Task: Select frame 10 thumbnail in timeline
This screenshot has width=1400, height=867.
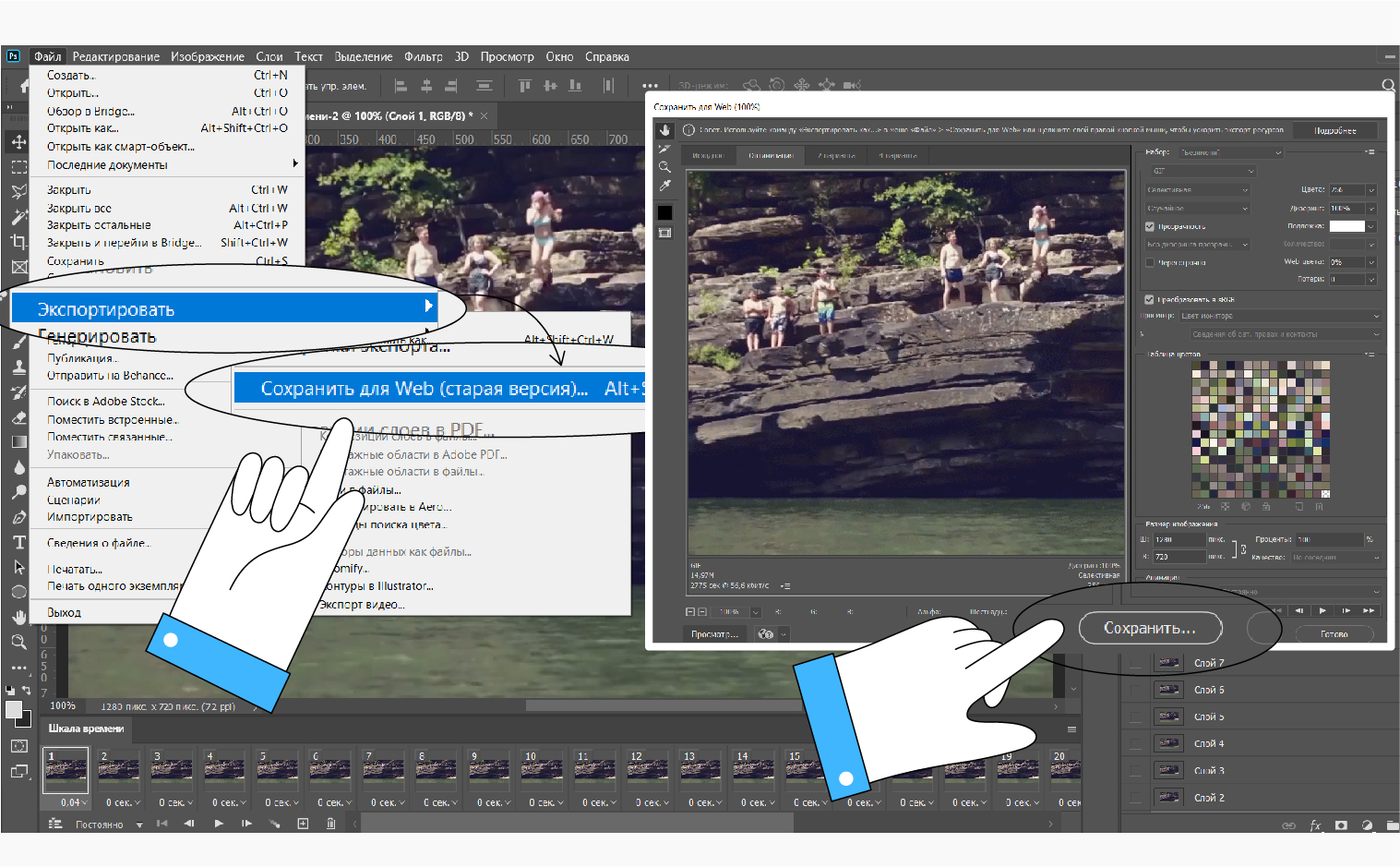Action: click(x=542, y=770)
